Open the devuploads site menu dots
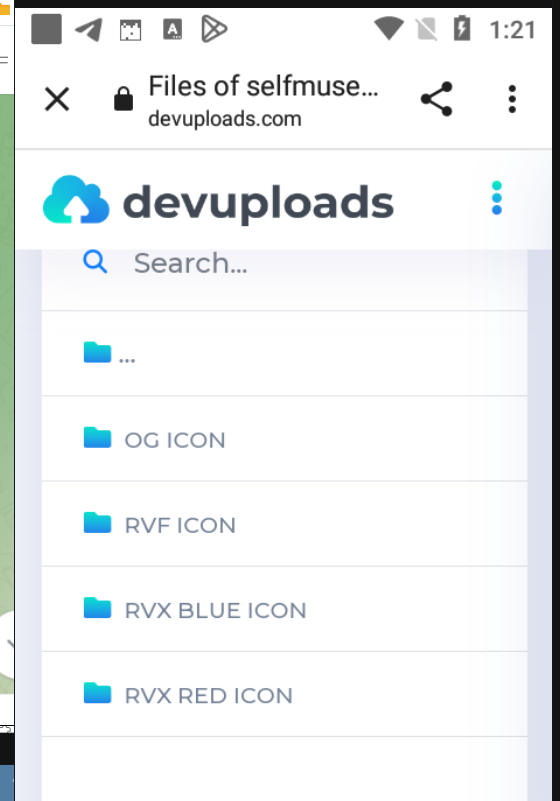 (x=497, y=198)
